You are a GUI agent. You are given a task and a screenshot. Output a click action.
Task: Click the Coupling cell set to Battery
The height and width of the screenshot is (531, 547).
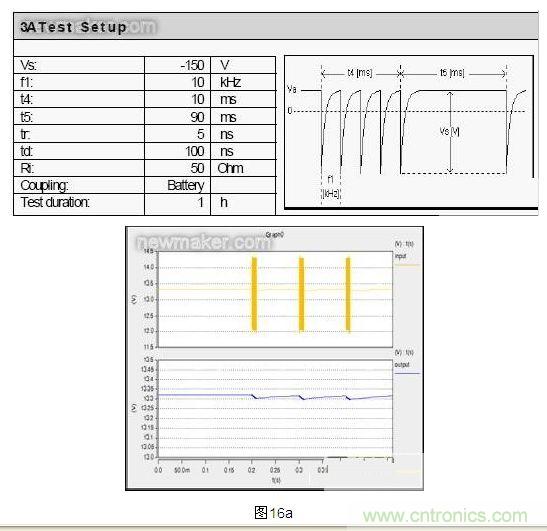click(x=177, y=185)
